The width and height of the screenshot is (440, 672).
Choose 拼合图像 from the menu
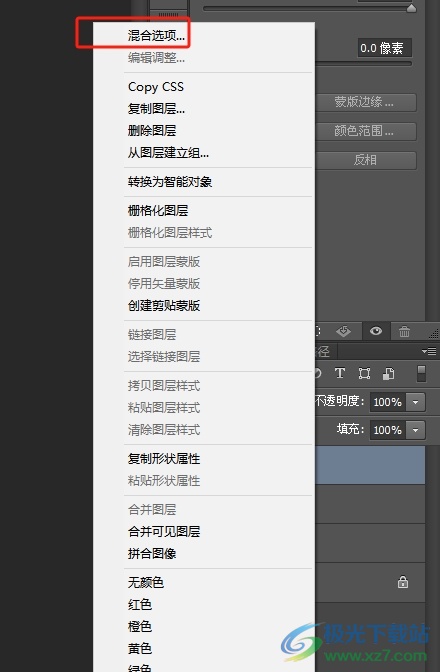click(152, 554)
